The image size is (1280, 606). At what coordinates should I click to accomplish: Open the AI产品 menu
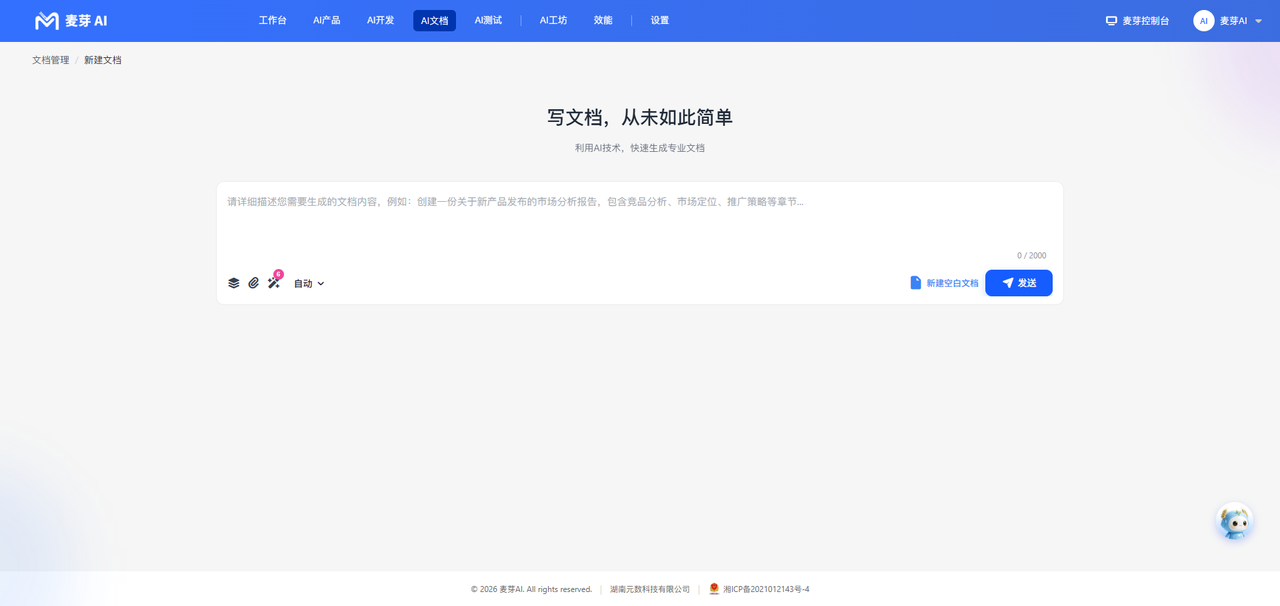pos(326,20)
